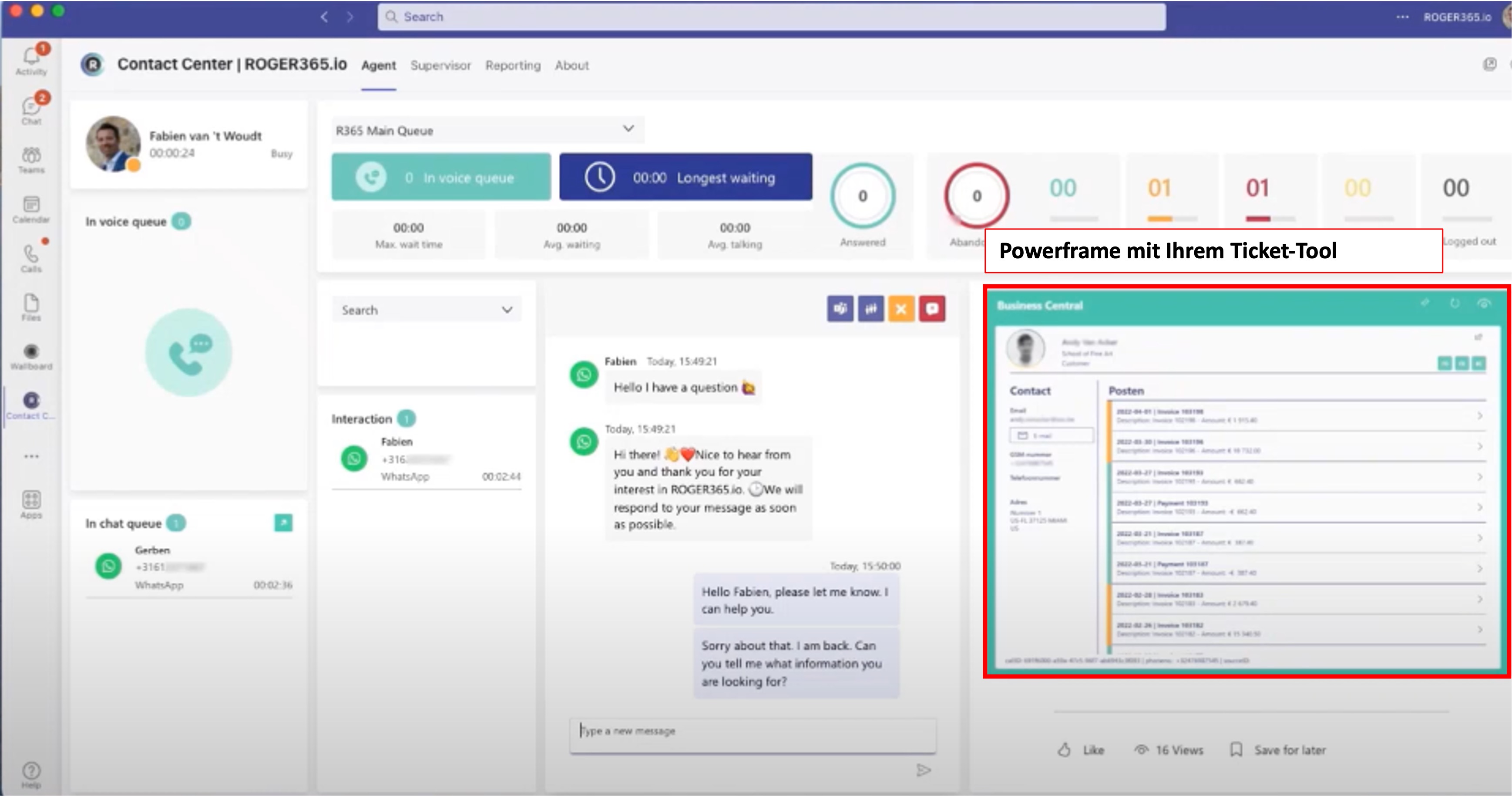This screenshot has width=1512, height=796.
Task: Expand the 2022-03-30 invoice entry chevron
Action: coord(1480,446)
